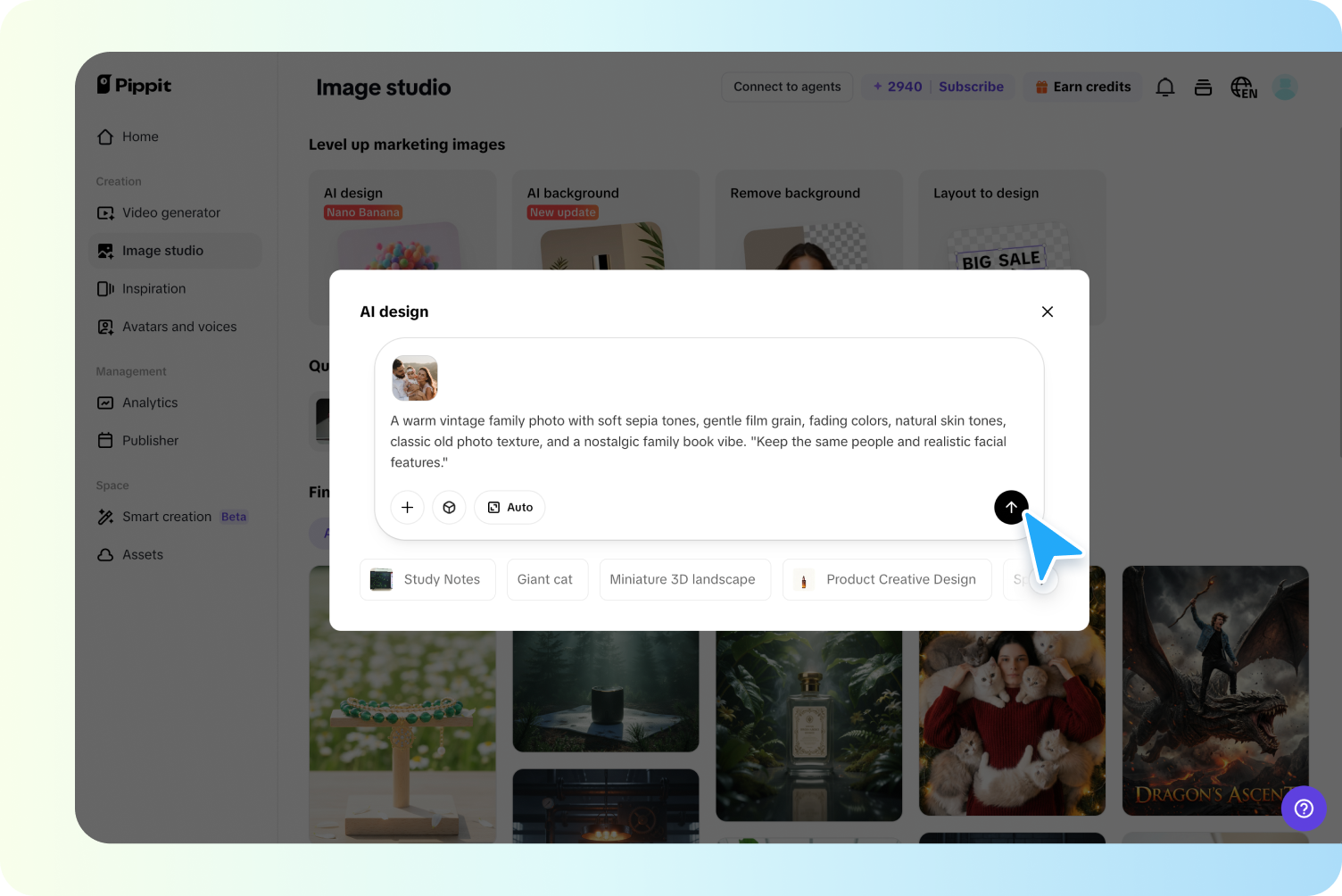Open Home from the sidebar
This screenshot has width=1342, height=896.
[x=128, y=137]
